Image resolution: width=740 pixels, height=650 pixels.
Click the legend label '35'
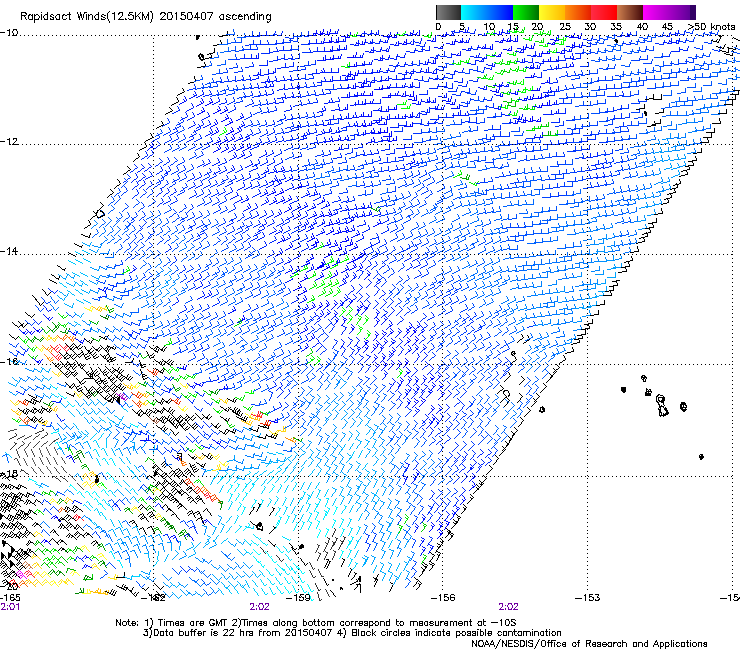tap(616, 27)
